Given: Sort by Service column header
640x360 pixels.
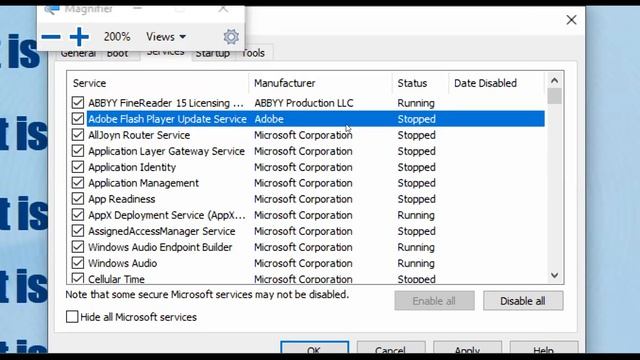Looking at the screenshot, I should [158, 83].
